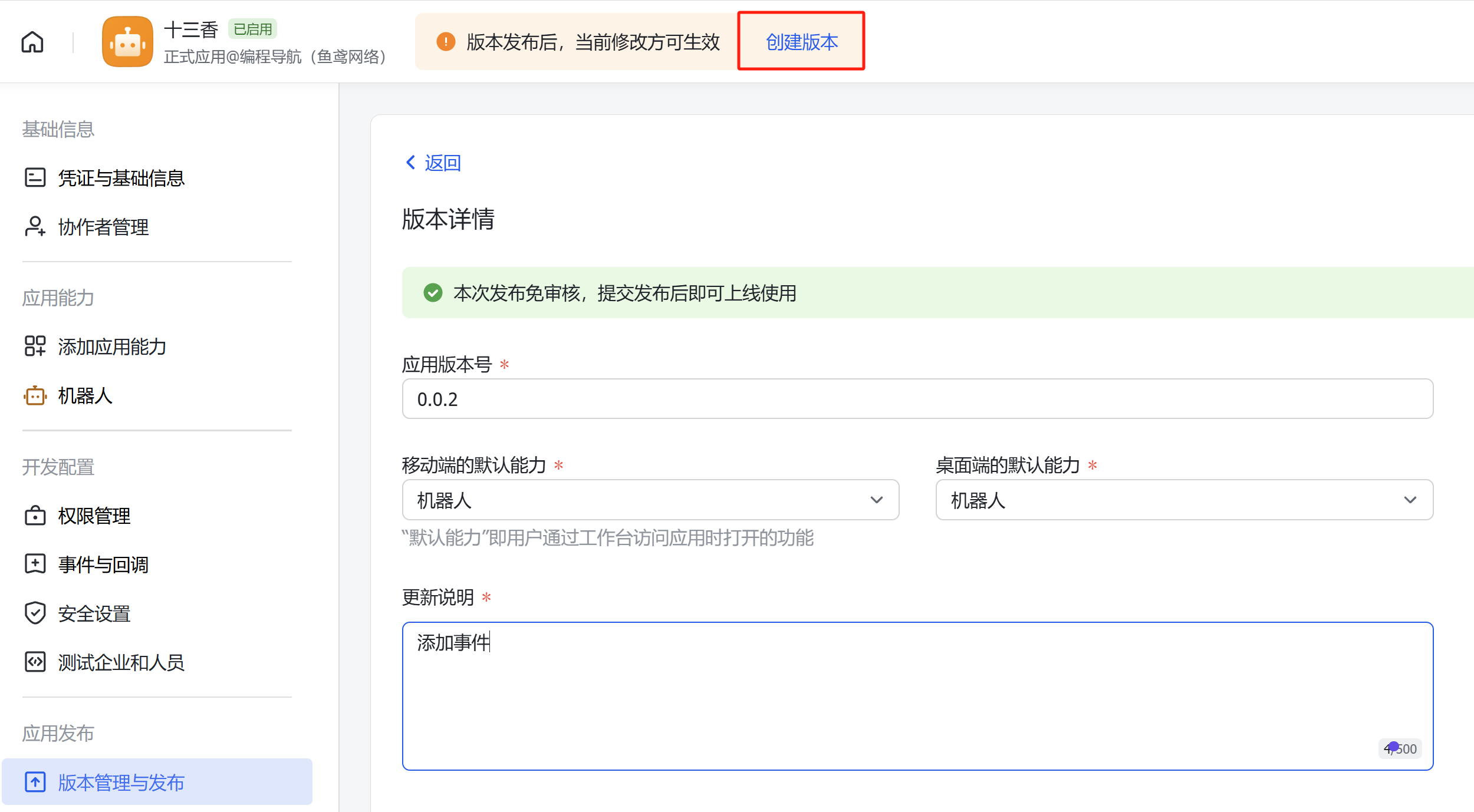Open 权限管理 permission management menu
Screen dimensions: 1474x812
[94, 516]
